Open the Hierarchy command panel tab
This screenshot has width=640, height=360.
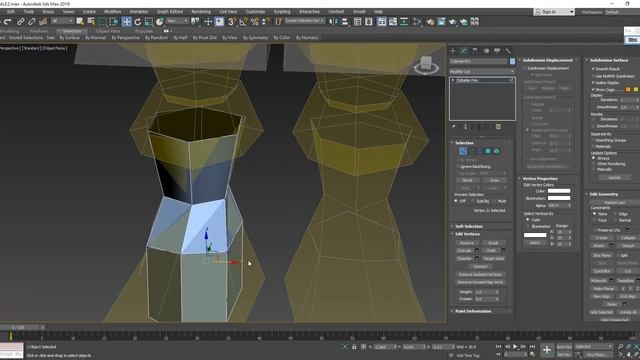tap(475, 51)
